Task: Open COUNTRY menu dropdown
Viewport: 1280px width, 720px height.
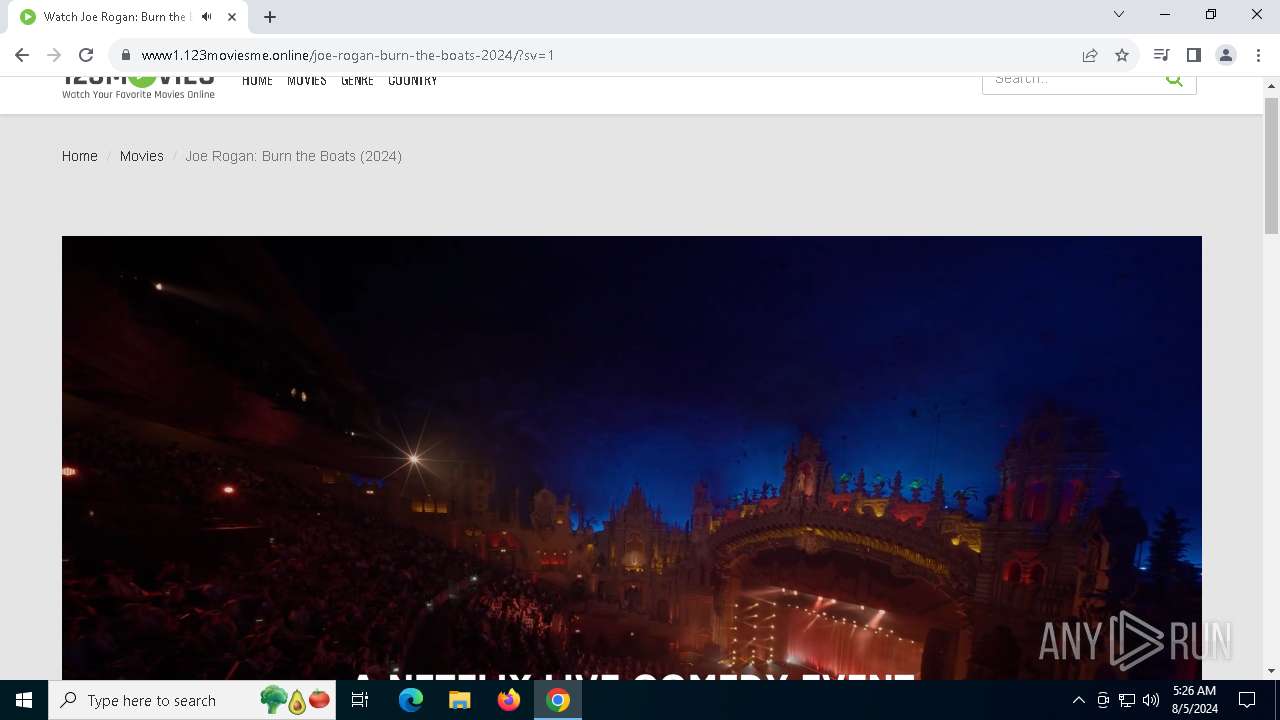Action: [413, 80]
